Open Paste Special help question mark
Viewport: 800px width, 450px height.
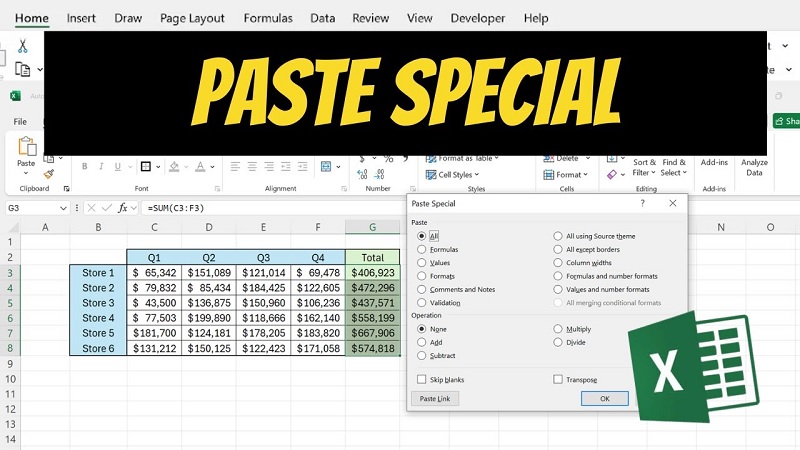[x=642, y=203]
